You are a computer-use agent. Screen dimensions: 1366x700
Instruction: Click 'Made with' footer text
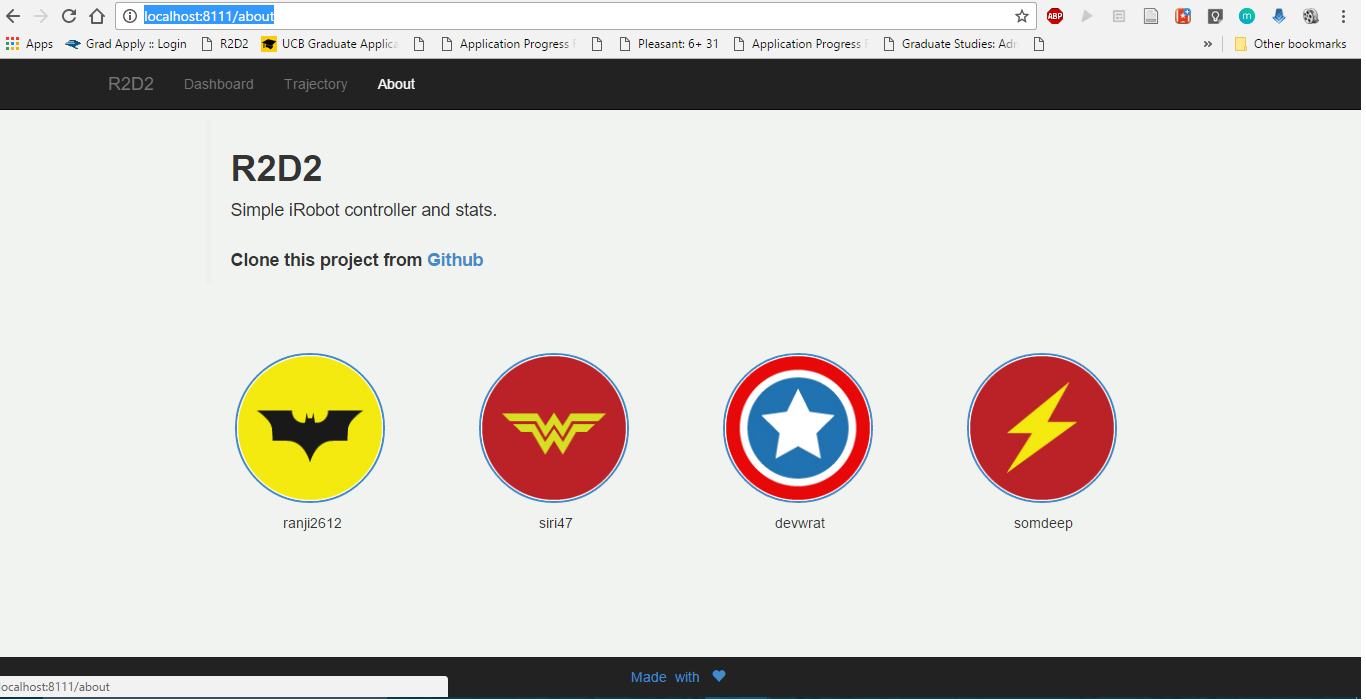click(x=665, y=677)
